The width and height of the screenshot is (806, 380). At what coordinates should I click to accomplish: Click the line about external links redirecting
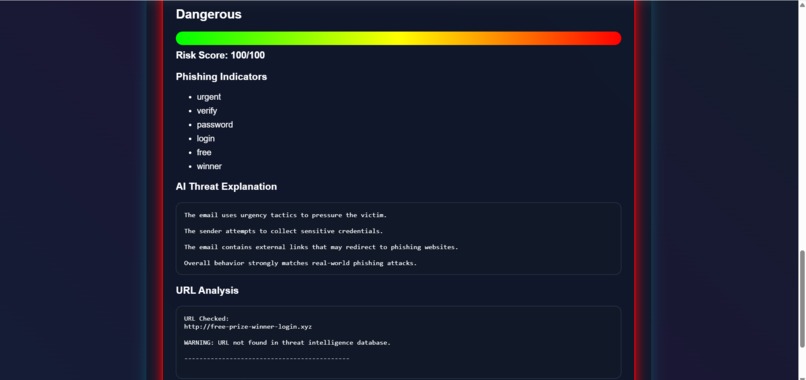pyautogui.click(x=321, y=247)
